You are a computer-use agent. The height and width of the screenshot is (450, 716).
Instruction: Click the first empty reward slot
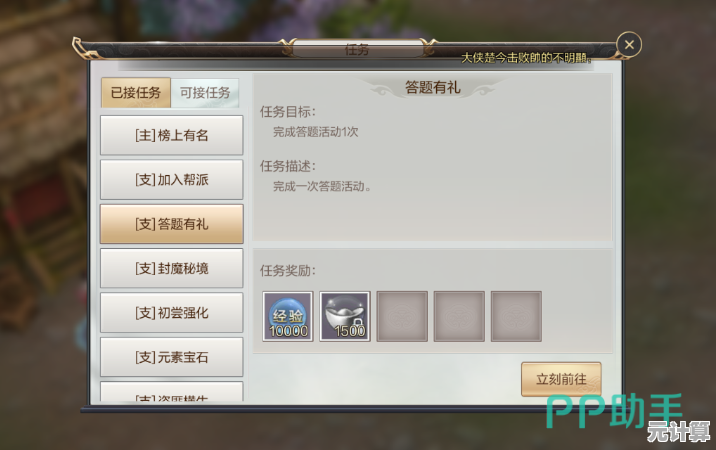tap(402, 316)
